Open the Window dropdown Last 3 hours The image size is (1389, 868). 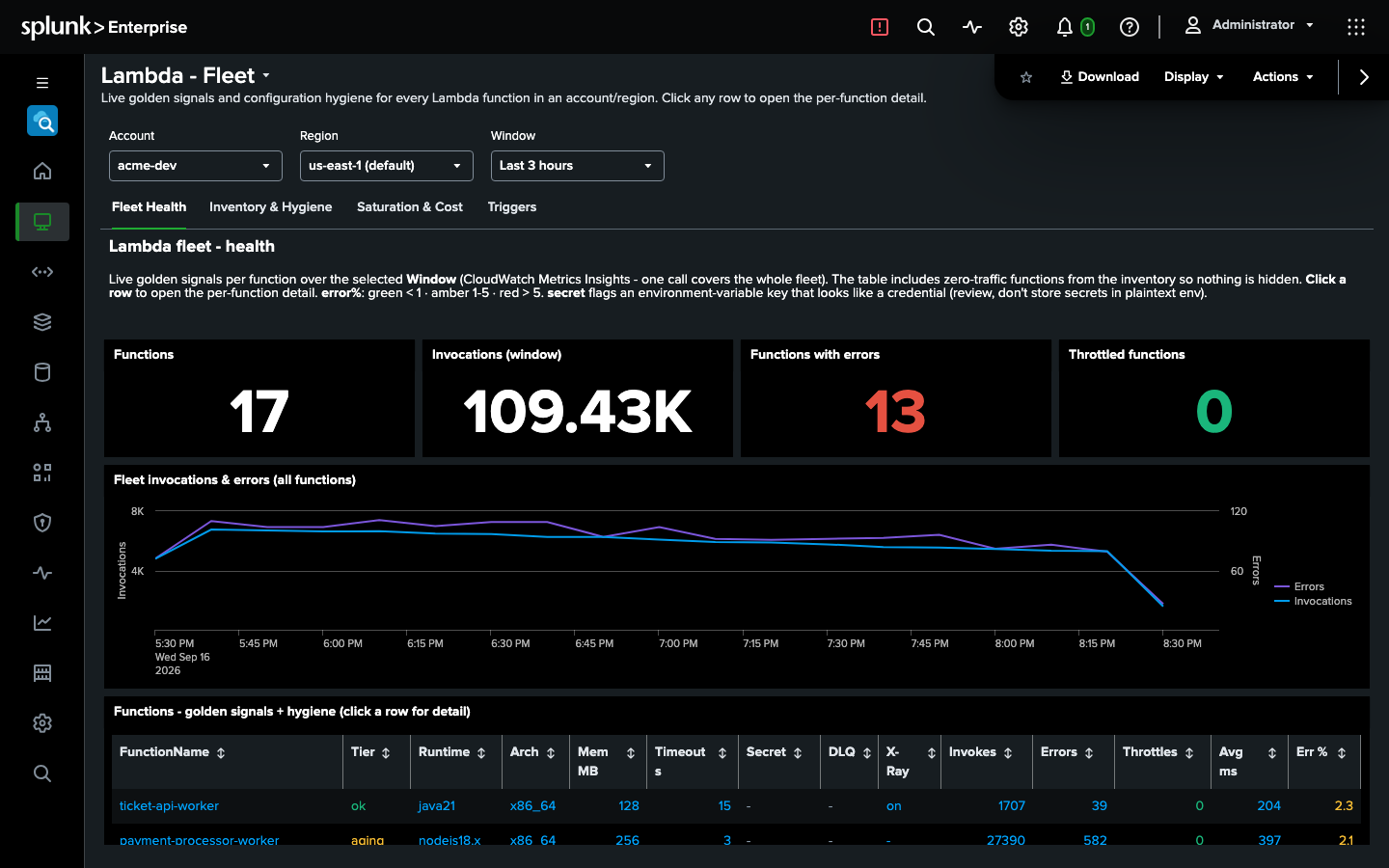click(578, 166)
